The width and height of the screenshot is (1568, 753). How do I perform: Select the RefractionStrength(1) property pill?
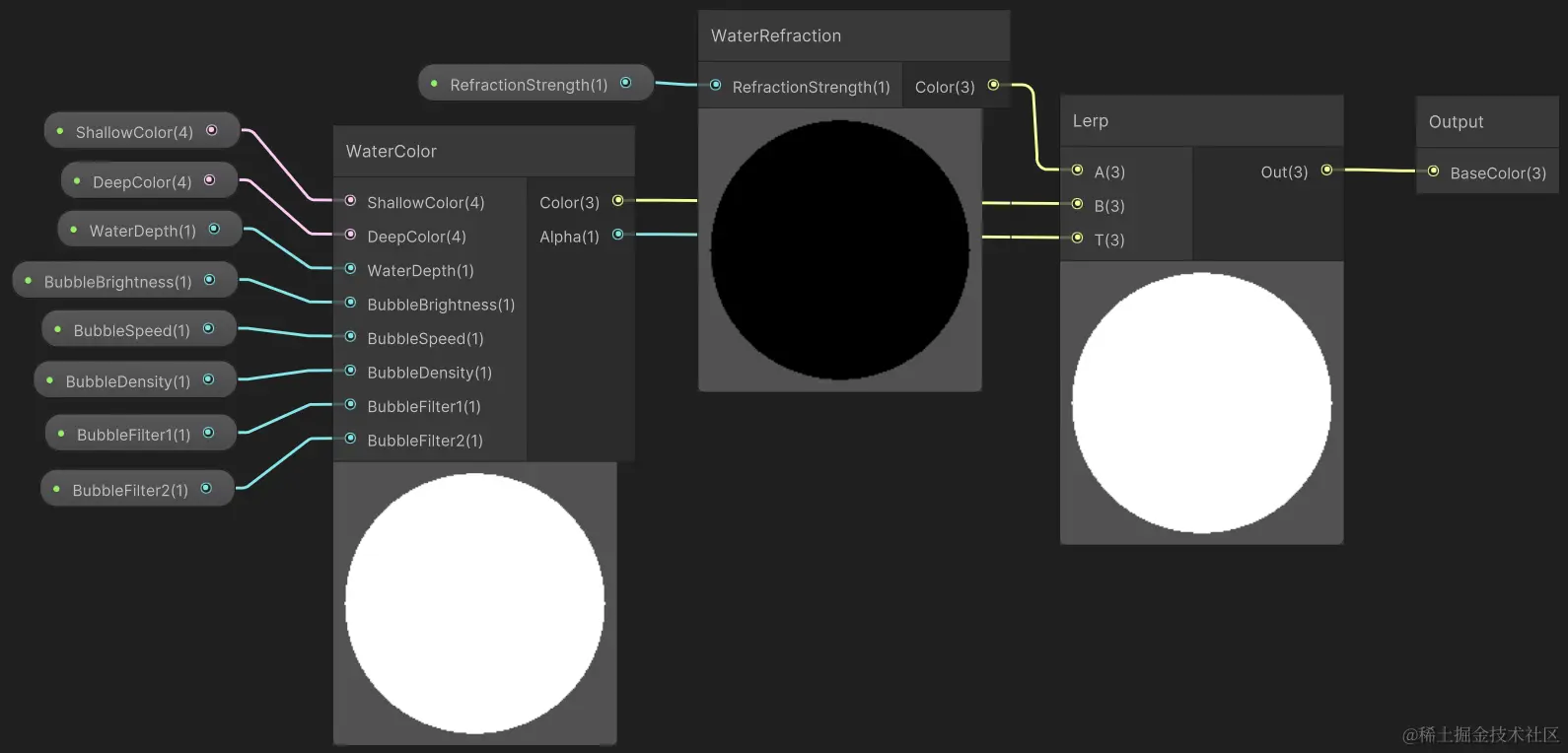(536, 84)
